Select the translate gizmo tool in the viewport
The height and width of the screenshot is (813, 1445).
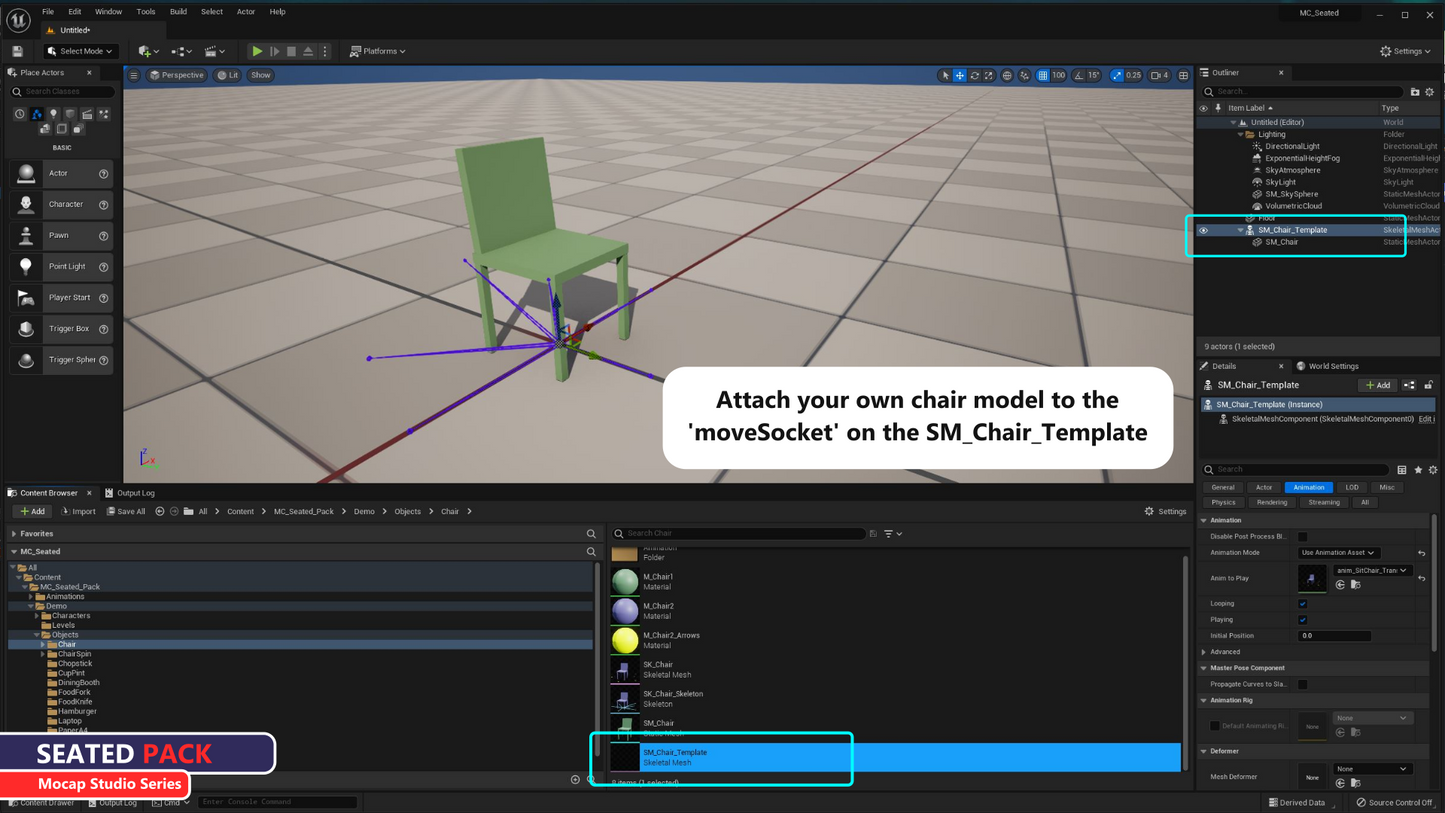959,76
